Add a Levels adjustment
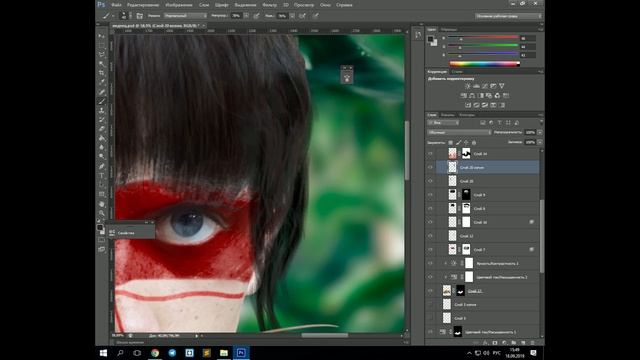Viewport: 640px width, 360px height. [x=476, y=86]
